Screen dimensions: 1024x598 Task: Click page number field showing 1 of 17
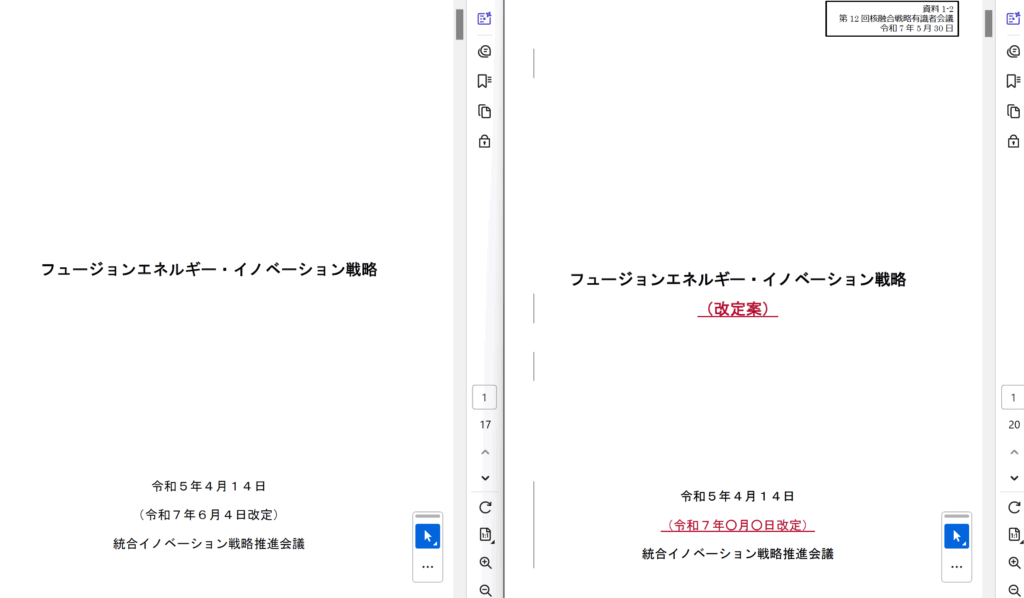pos(485,398)
